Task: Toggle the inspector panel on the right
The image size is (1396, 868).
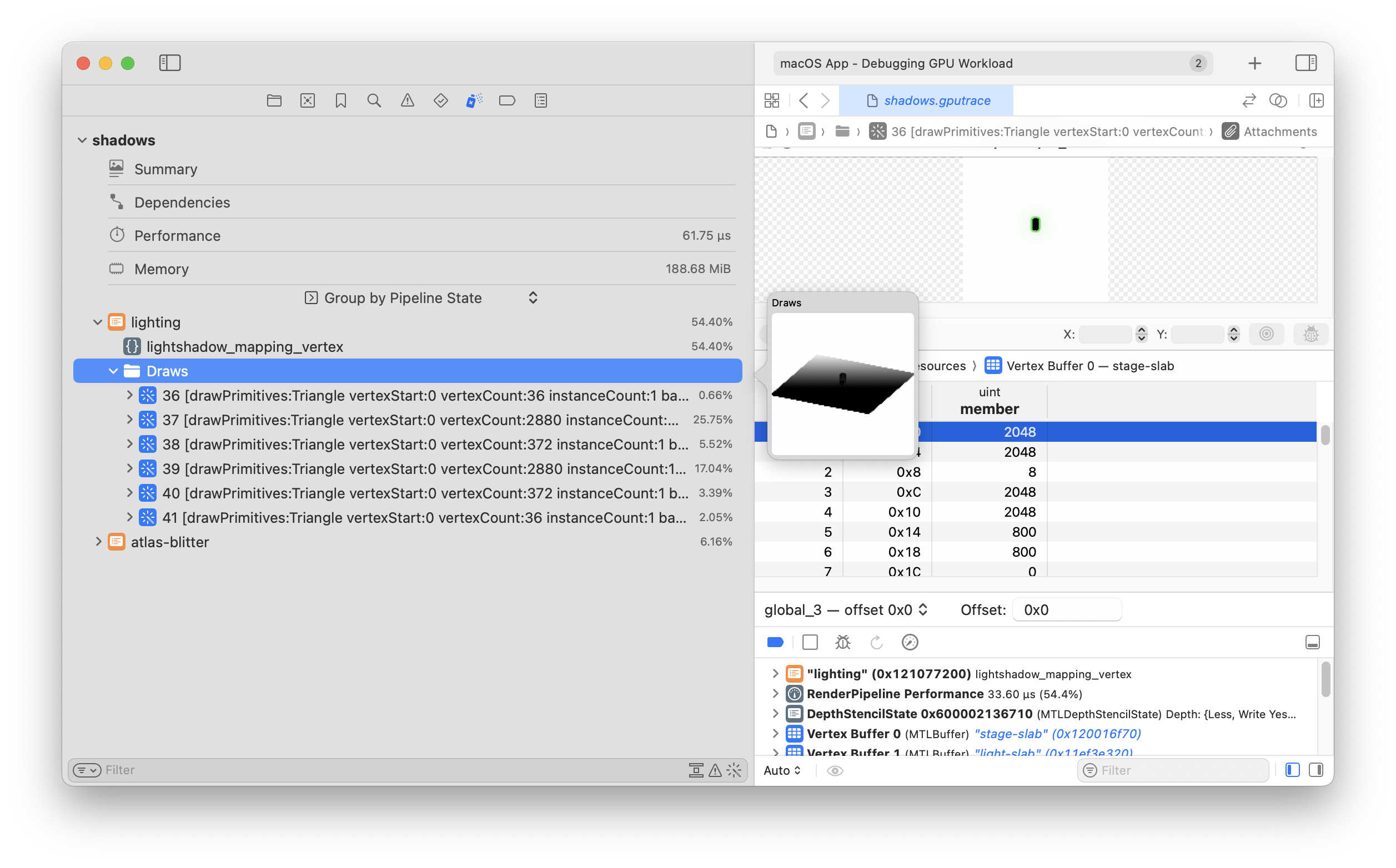Action: [x=1307, y=63]
